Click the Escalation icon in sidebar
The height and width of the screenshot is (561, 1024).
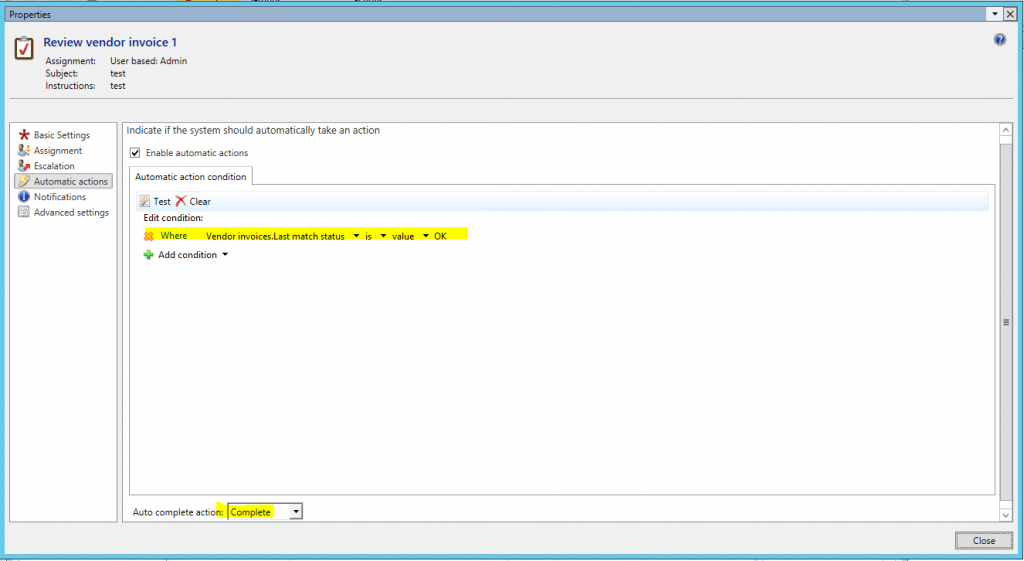click(24, 166)
